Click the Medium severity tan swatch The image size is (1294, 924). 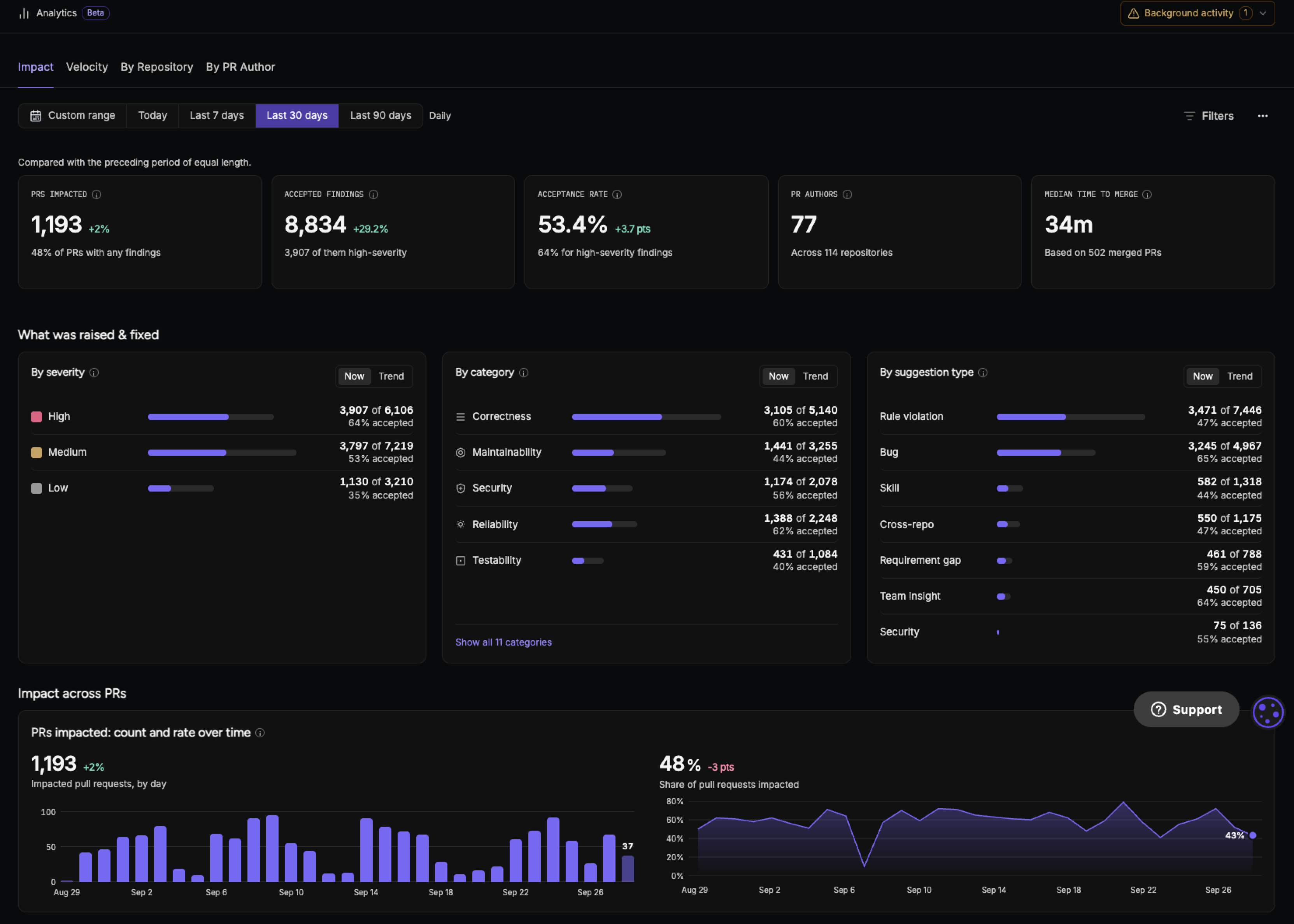point(37,453)
